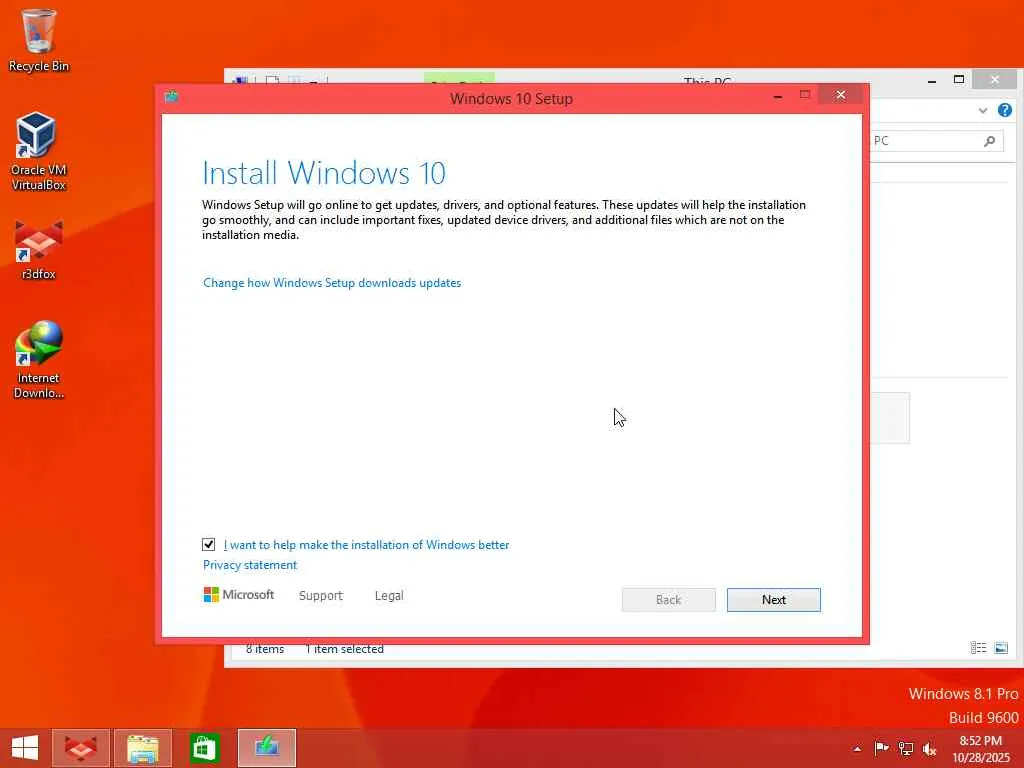This screenshot has height=768, width=1024.
Task: Open the Privacy statement link
Action: [249, 565]
